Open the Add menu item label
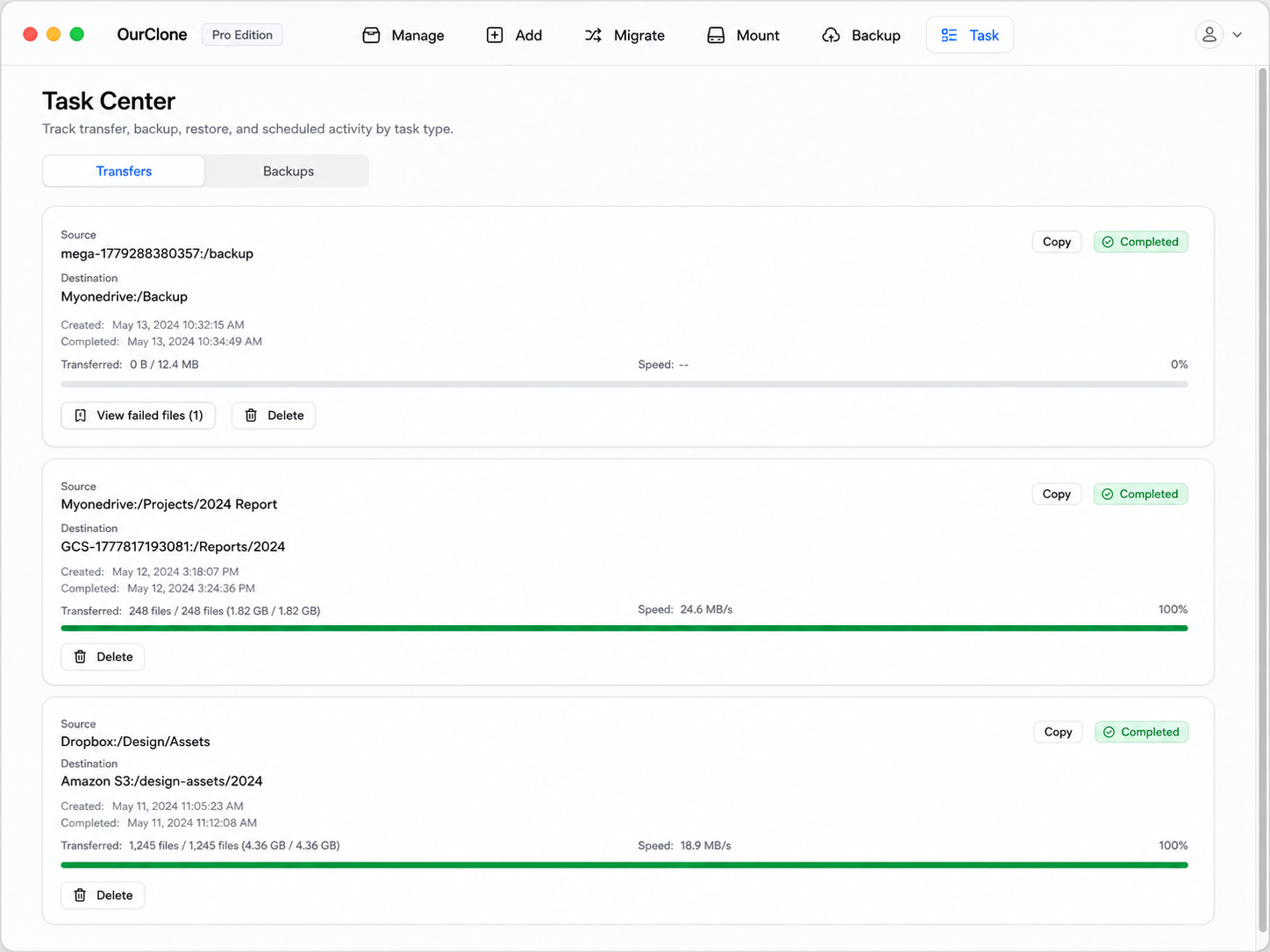Screen dimensions: 1270x952 529,35
